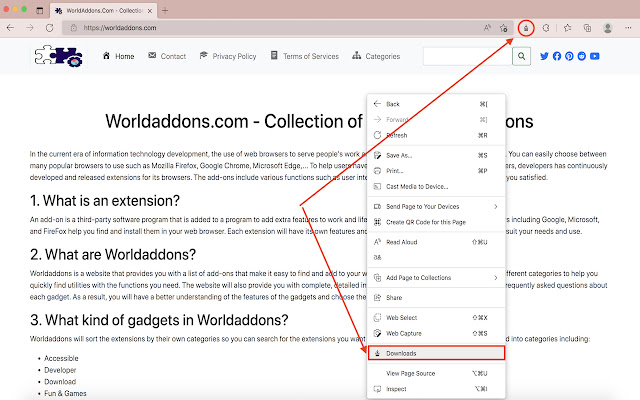Choose Print in the context menu
This screenshot has height=400, width=640.
436,171
